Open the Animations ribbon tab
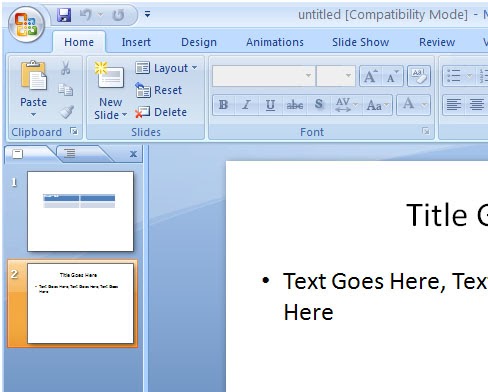The height and width of the screenshot is (392, 488). tap(275, 42)
